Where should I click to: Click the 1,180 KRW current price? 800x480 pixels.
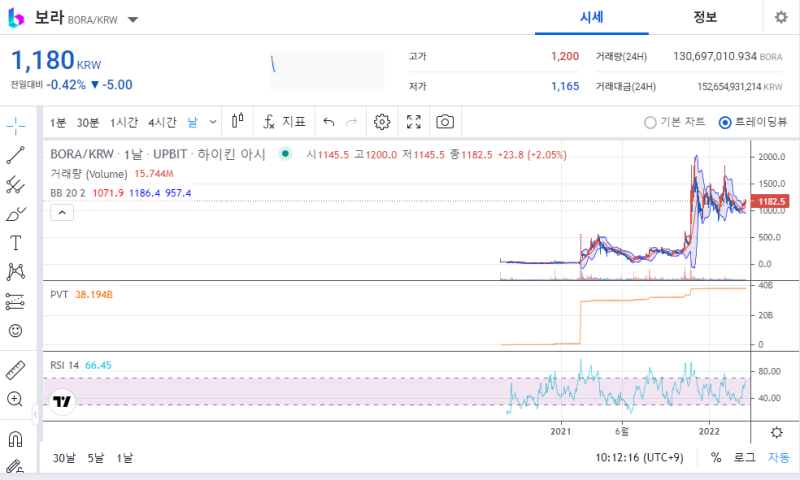(x=56, y=60)
